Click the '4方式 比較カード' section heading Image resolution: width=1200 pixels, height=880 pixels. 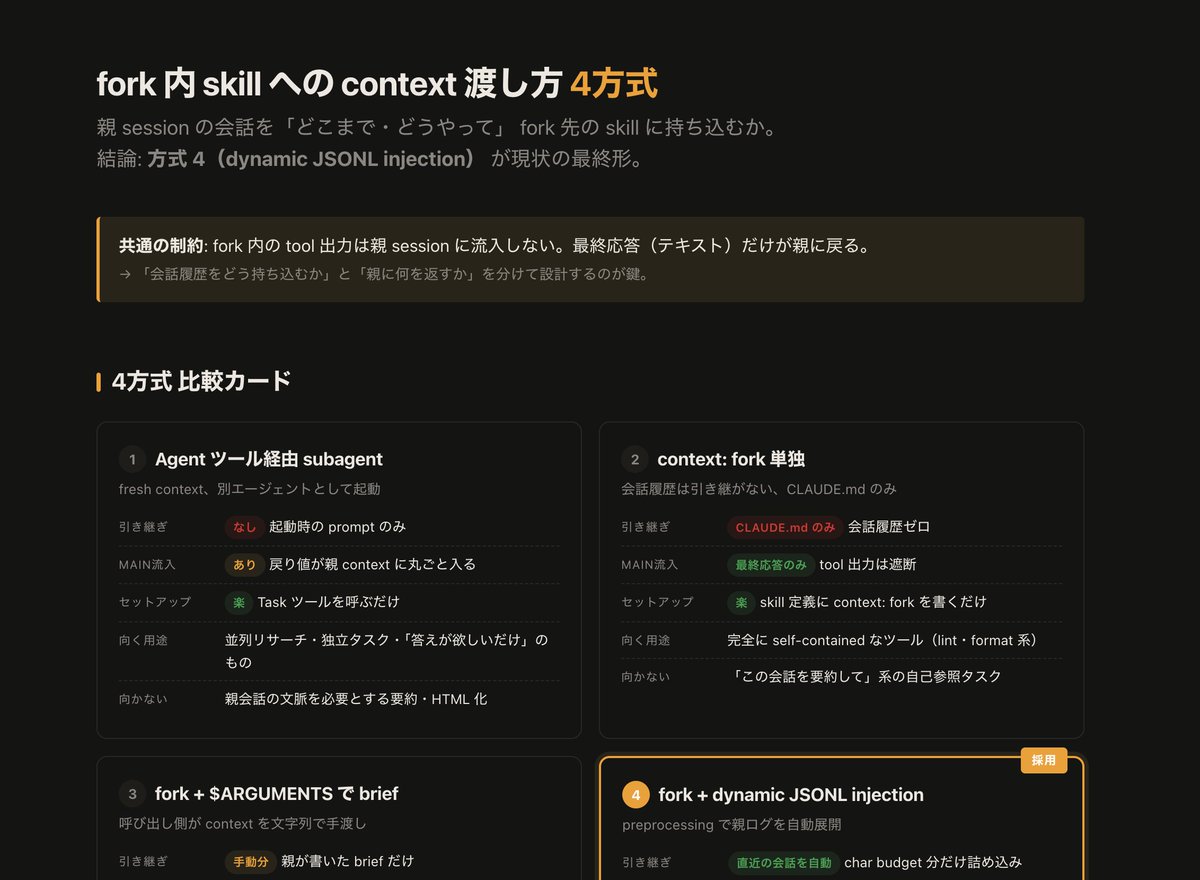coord(201,381)
